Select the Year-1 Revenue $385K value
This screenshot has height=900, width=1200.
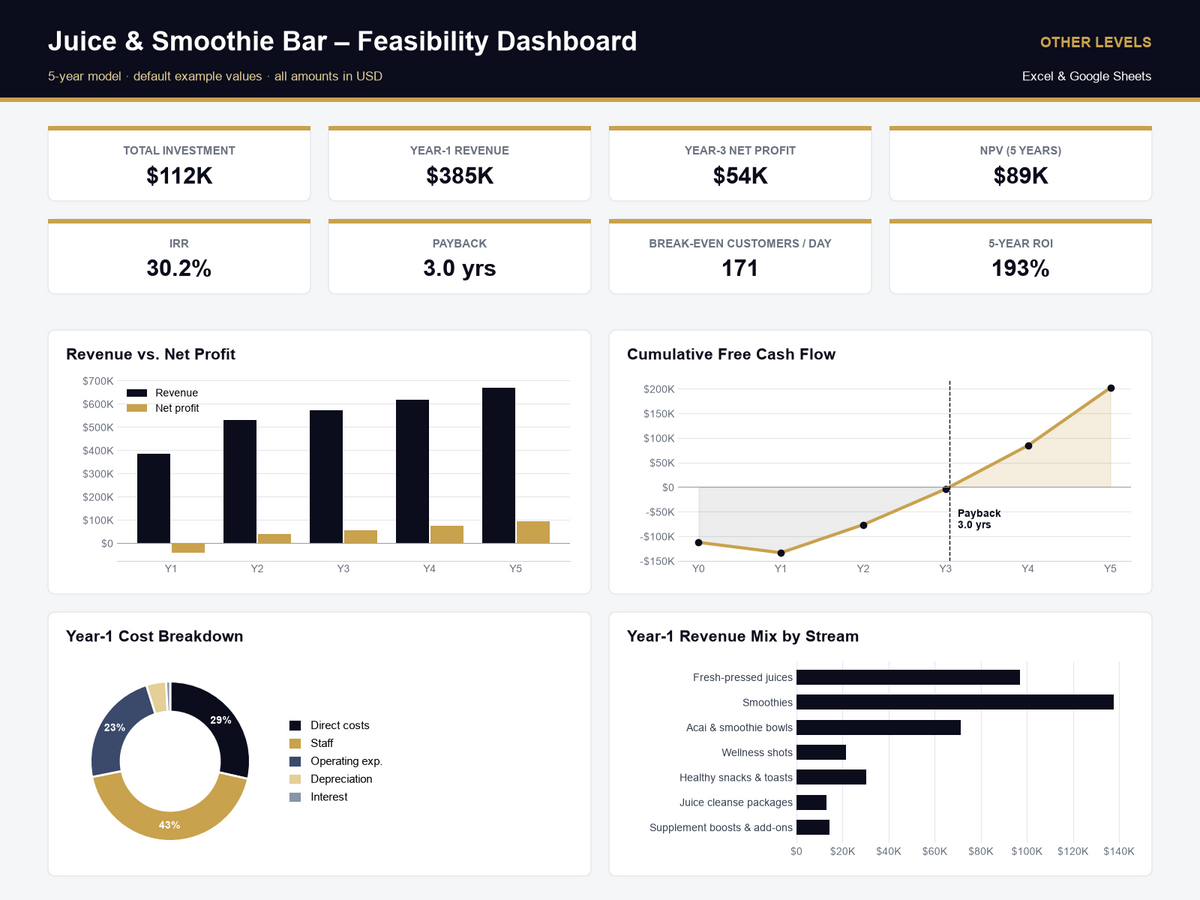(459, 176)
